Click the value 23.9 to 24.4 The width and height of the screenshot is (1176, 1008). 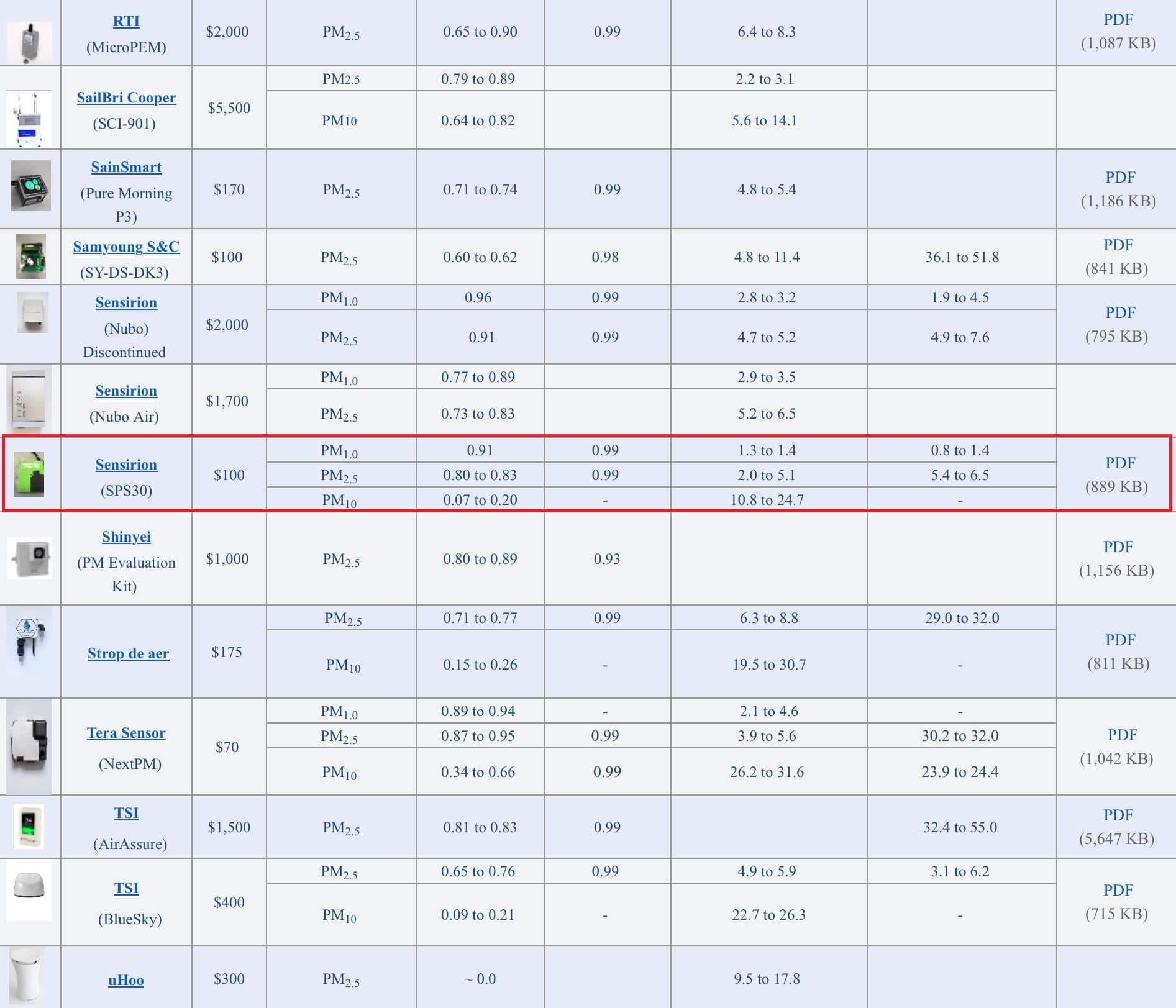tap(960, 772)
